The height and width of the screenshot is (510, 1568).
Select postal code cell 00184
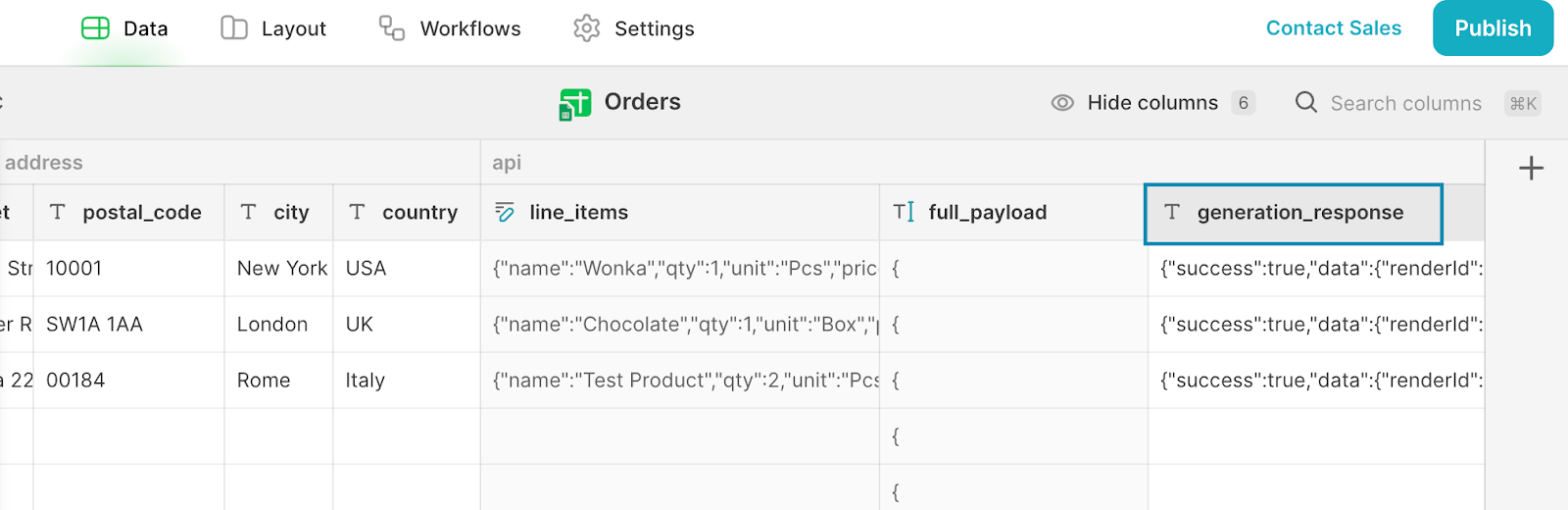pos(129,381)
